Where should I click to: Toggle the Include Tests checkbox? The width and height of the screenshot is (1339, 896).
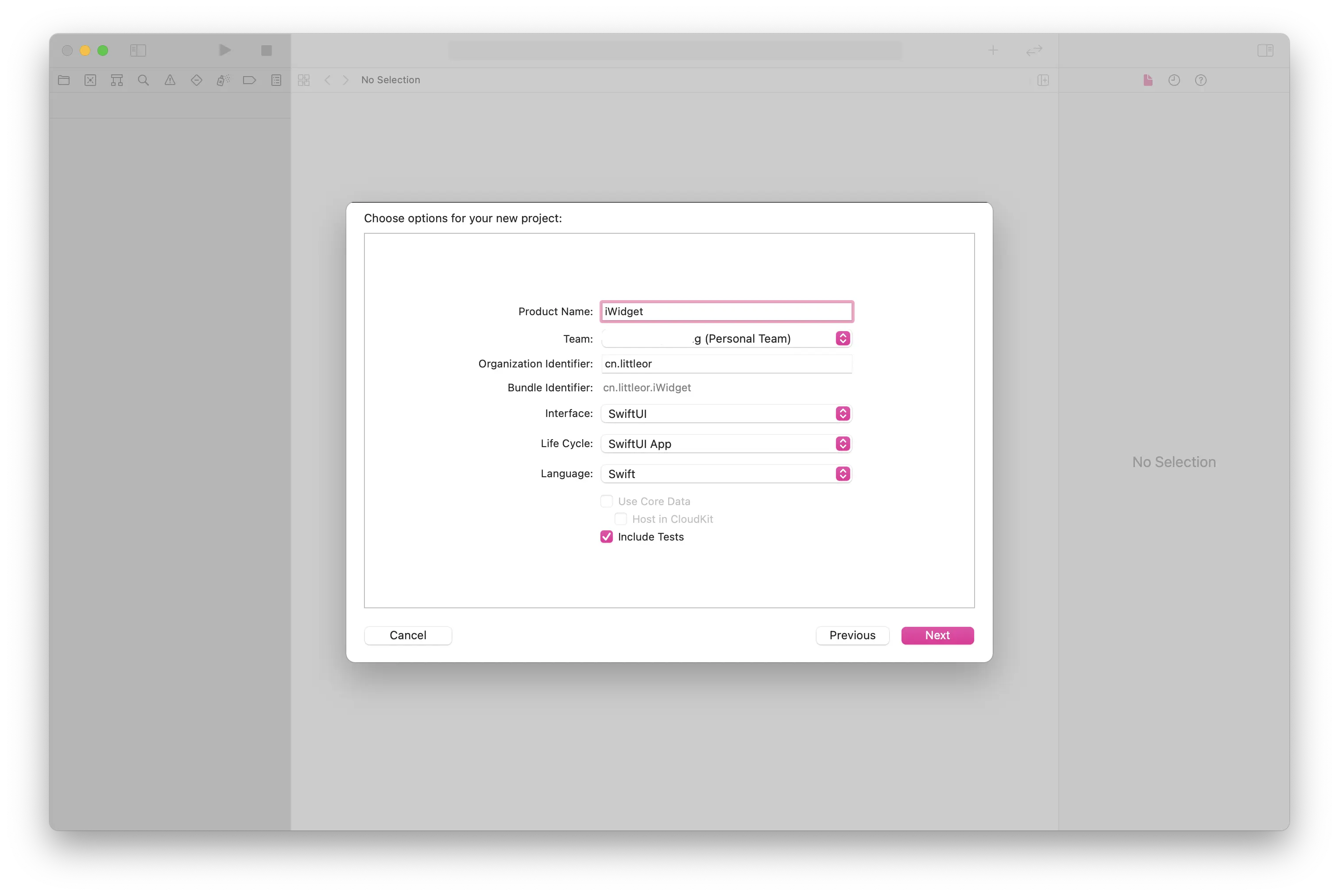[606, 537]
